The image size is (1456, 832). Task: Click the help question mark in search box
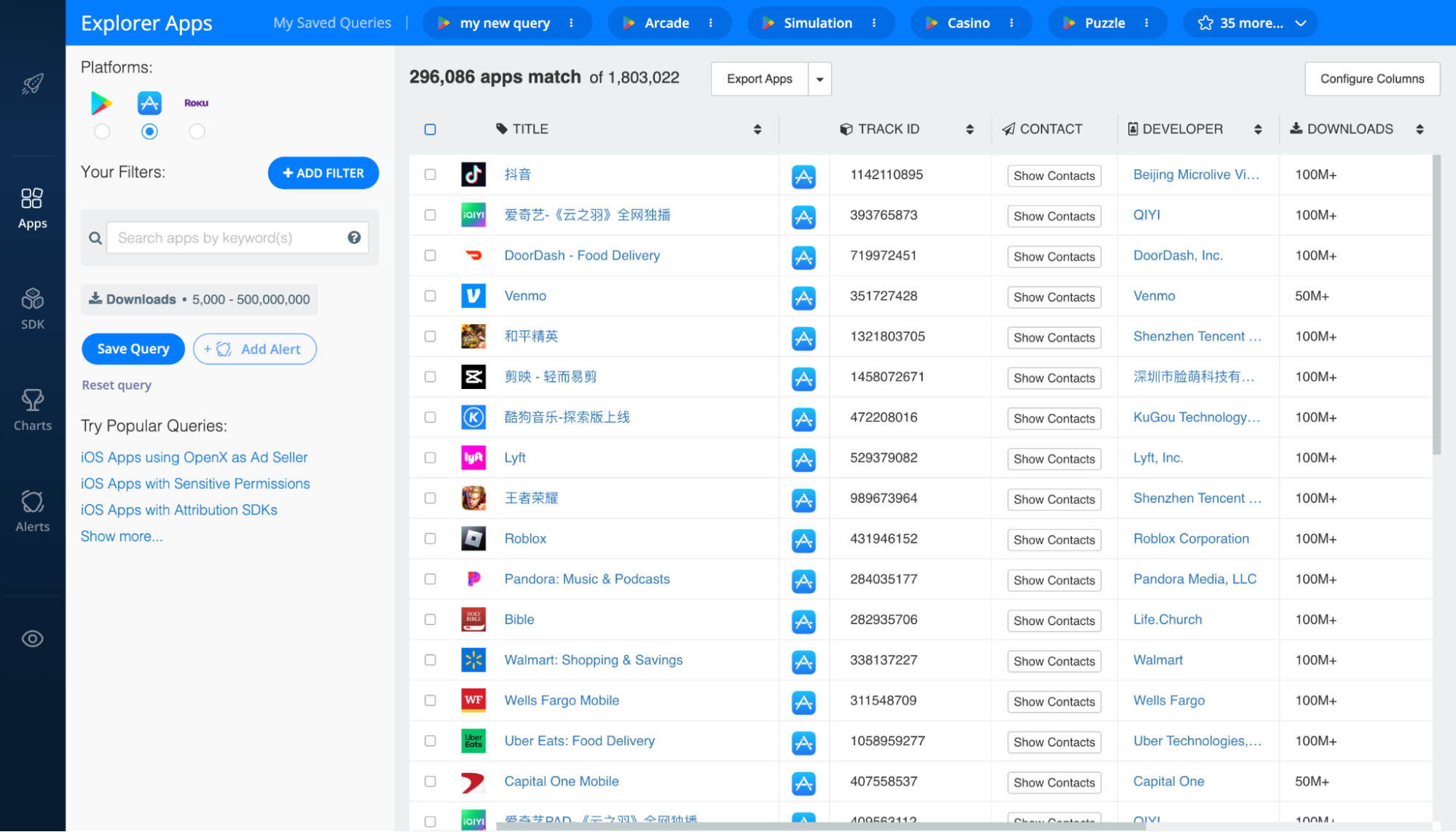point(354,238)
